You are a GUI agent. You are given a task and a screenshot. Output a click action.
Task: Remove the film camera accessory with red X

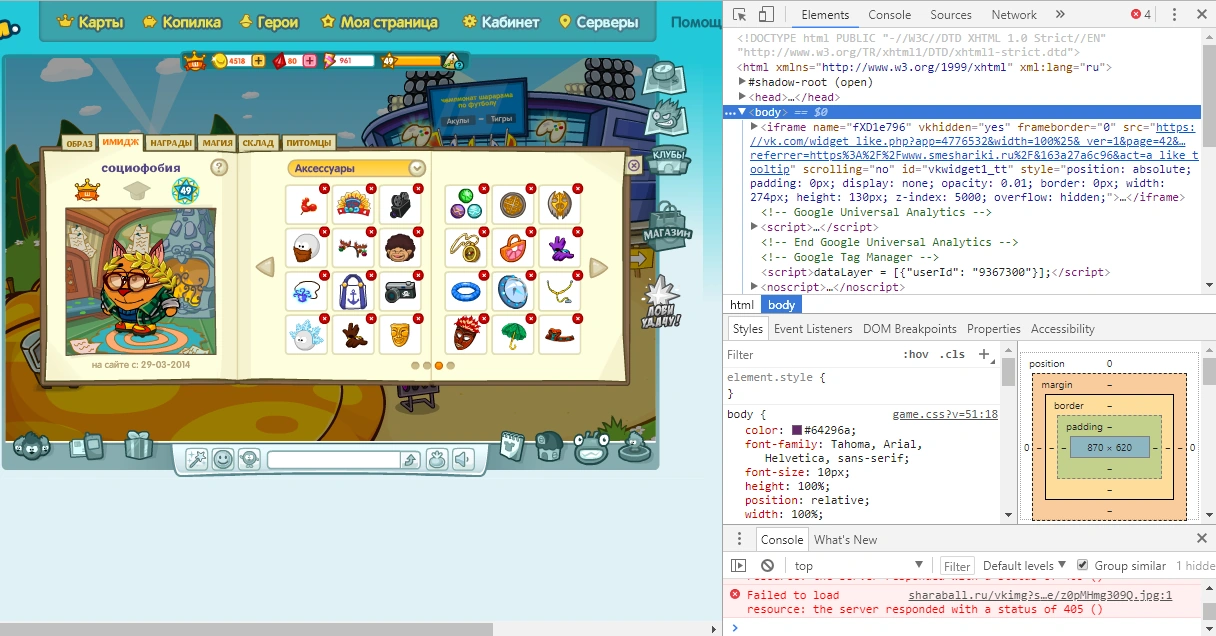(x=418, y=189)
